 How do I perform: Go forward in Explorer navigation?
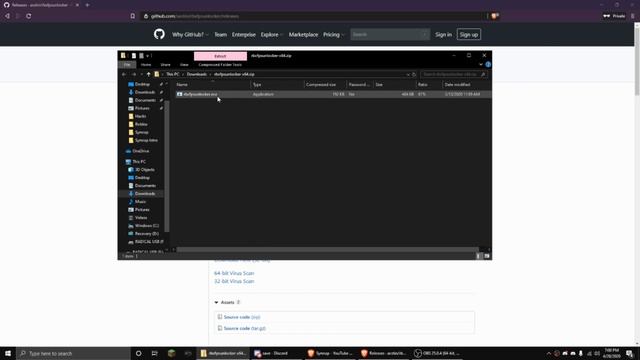[134, 74]
